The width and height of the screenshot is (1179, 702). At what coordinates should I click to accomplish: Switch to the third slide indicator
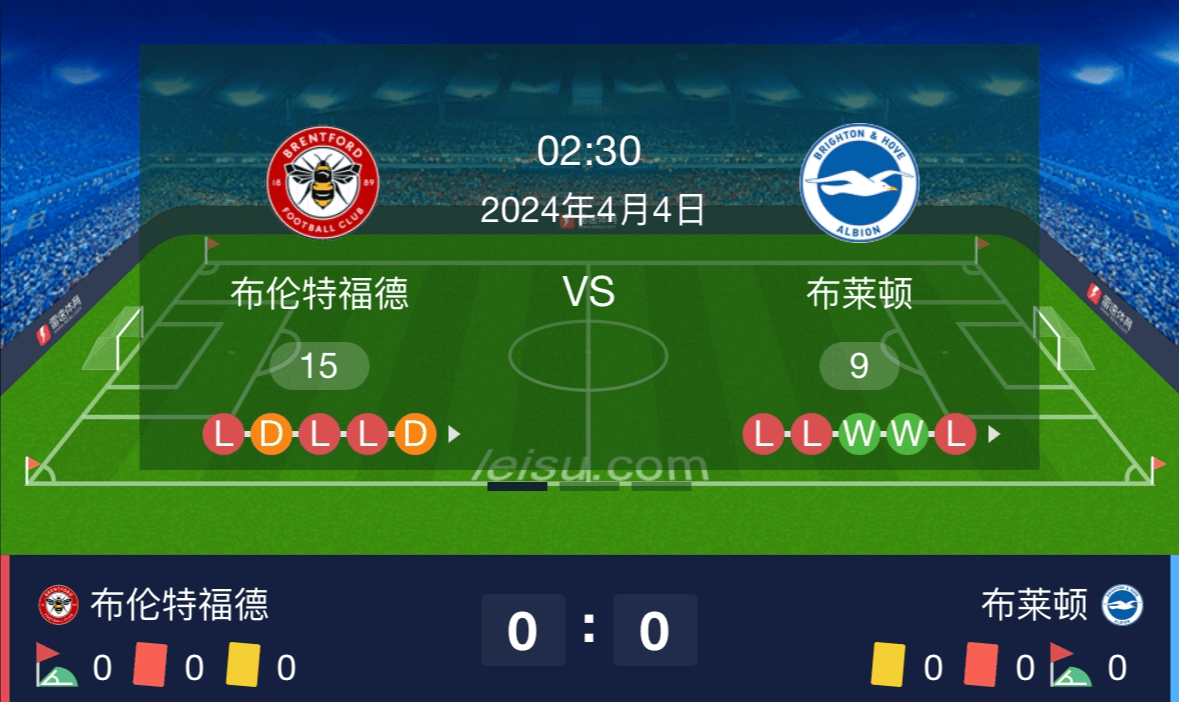click(x=661, y=487)
